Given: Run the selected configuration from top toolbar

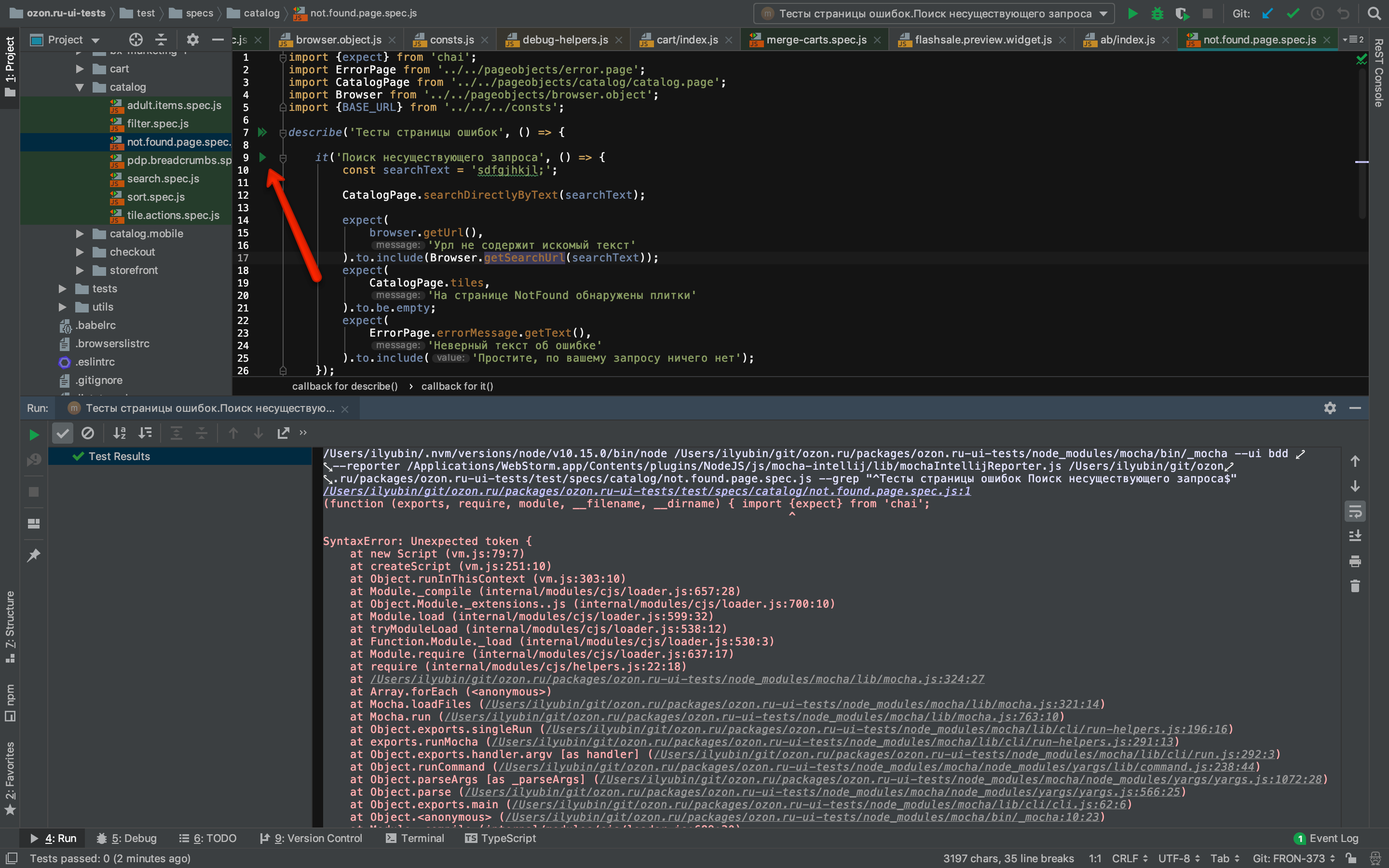Looking at the screenshot, I should point(1132,13).
